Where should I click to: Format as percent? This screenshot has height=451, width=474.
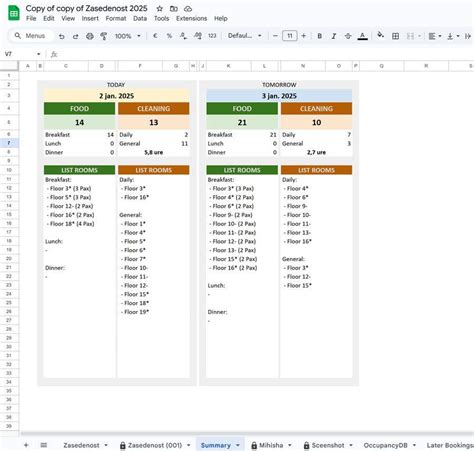pyautogui.click(x=169, y=36)
